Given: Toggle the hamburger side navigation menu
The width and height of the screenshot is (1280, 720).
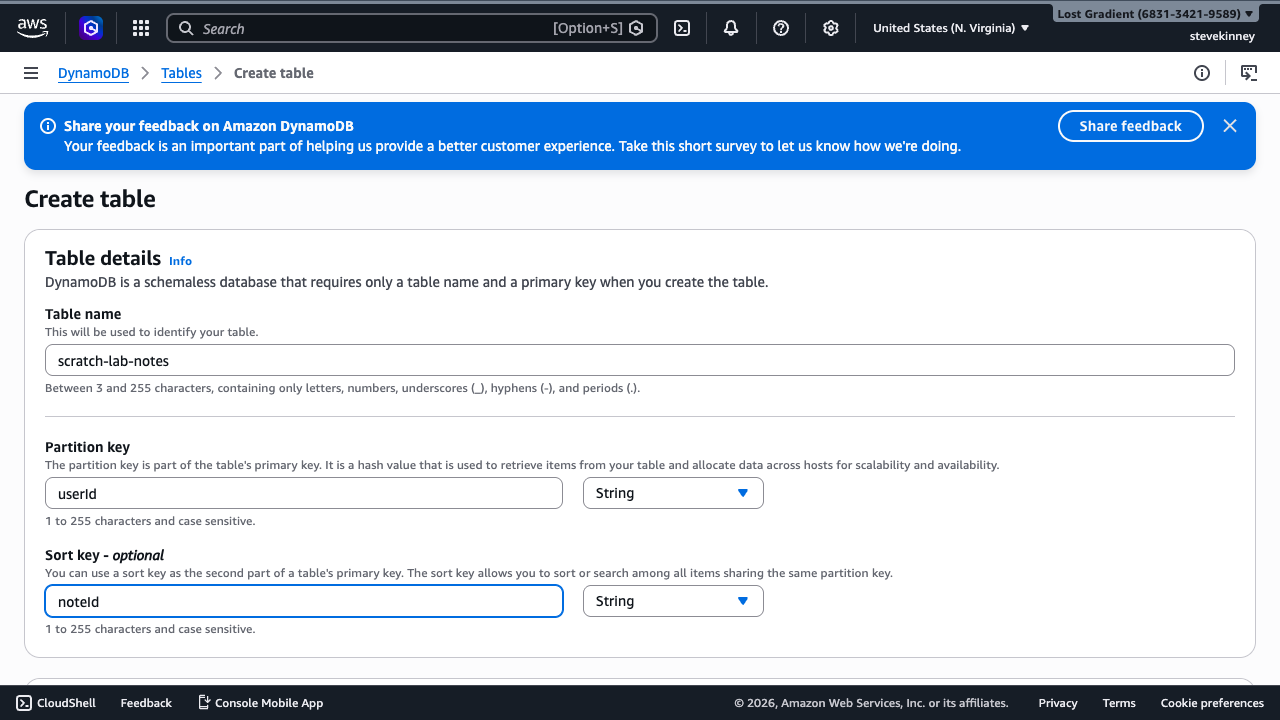Looking at the screenshot, I should coord(31,73).
